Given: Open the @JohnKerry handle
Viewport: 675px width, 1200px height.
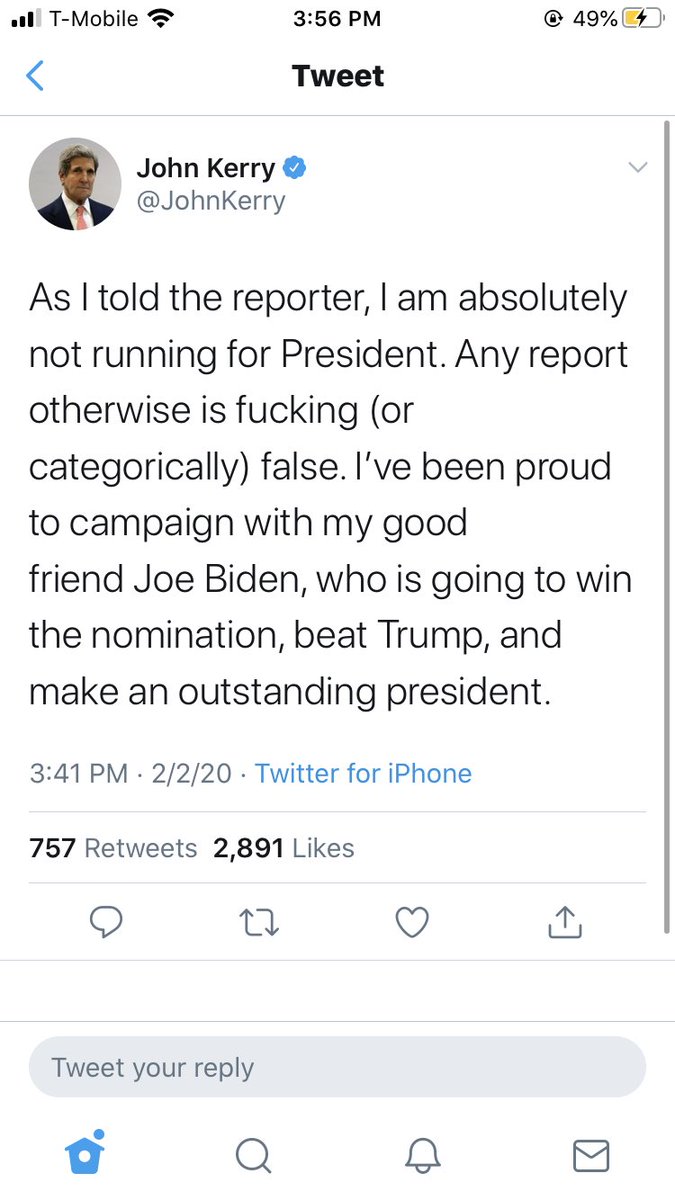Looking at the screenshot, I should click(211, 201).
